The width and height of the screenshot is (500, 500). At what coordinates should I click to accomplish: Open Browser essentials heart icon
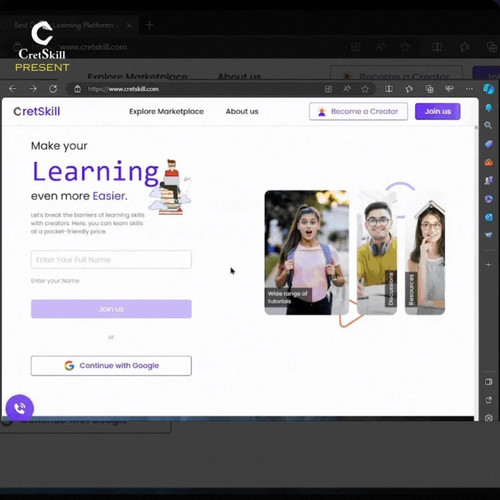coord(449,89)
